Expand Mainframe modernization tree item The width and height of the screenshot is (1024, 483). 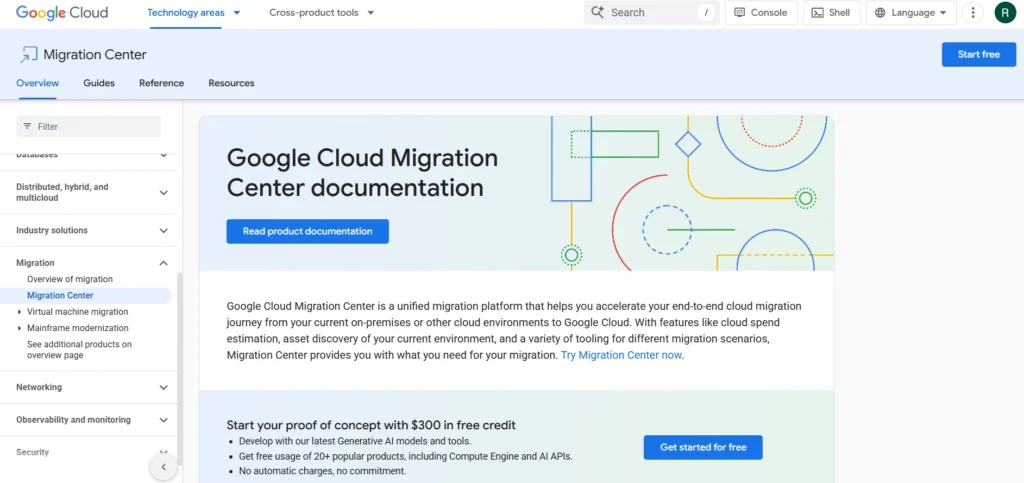pyautogui.click(x=20, y=328)
